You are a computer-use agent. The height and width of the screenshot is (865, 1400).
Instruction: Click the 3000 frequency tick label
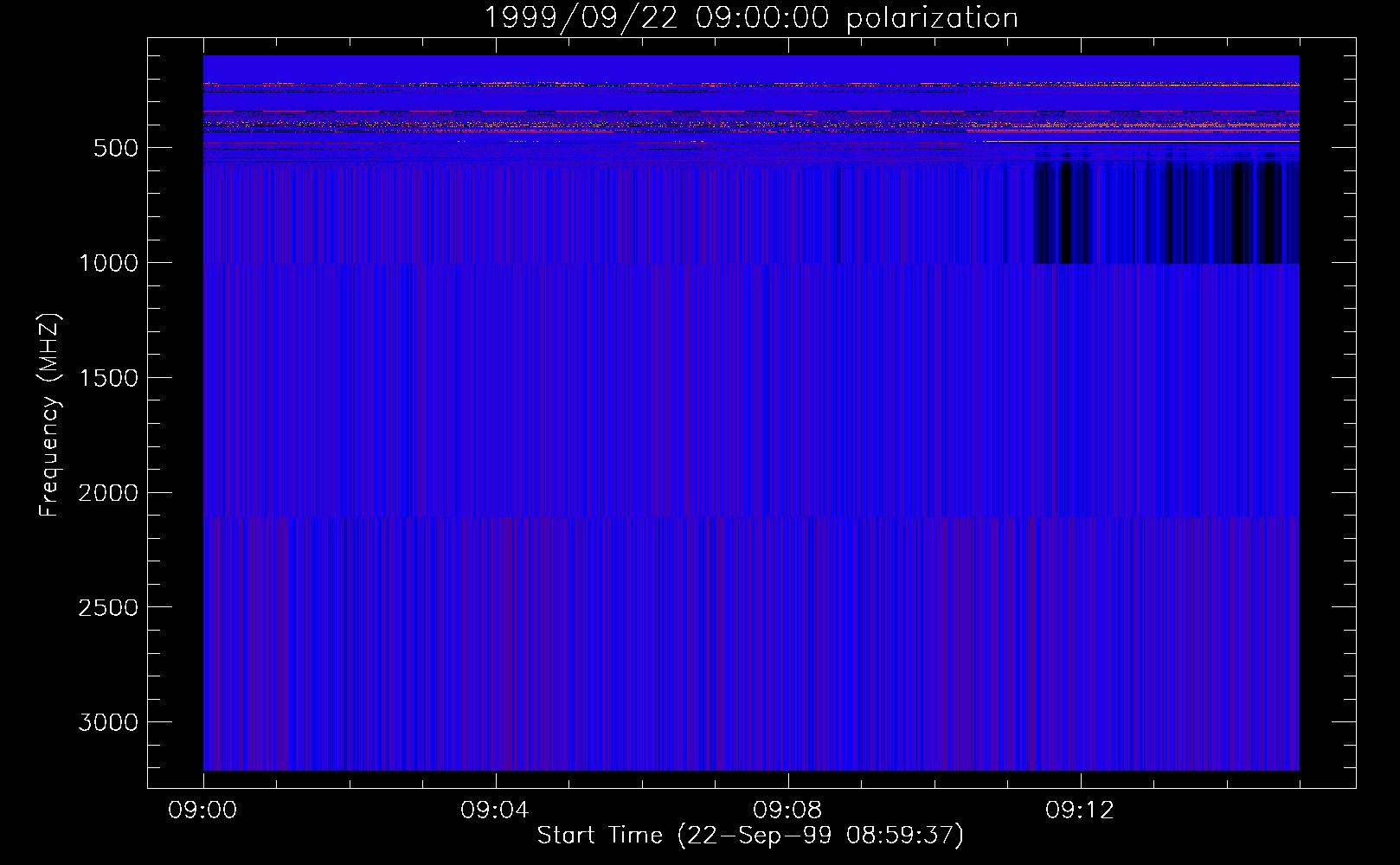(x=108, y=722)
